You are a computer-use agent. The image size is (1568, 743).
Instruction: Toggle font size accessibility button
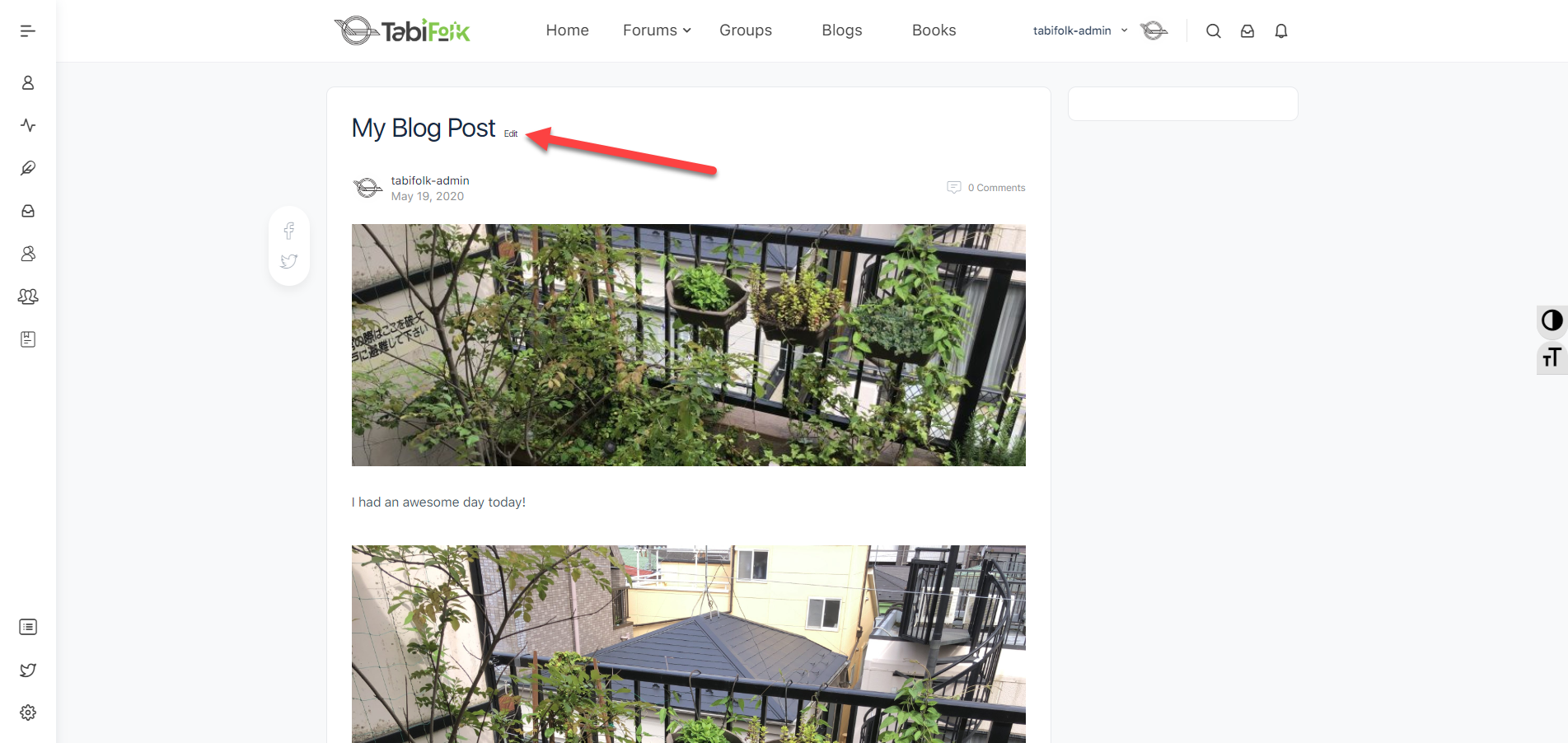(x=1552, y=357)
